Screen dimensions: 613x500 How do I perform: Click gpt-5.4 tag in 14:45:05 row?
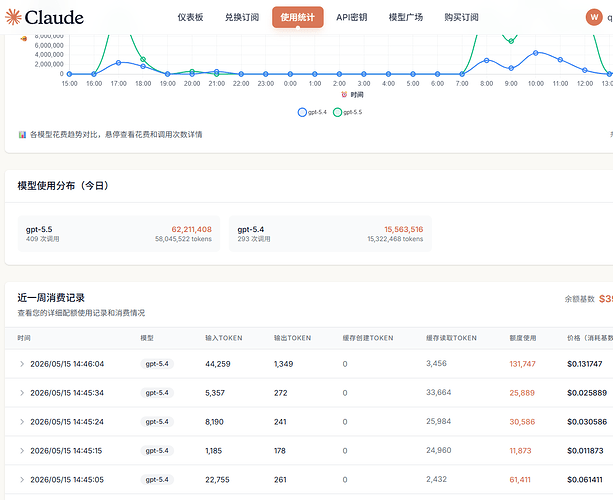(x=157, y=480)
